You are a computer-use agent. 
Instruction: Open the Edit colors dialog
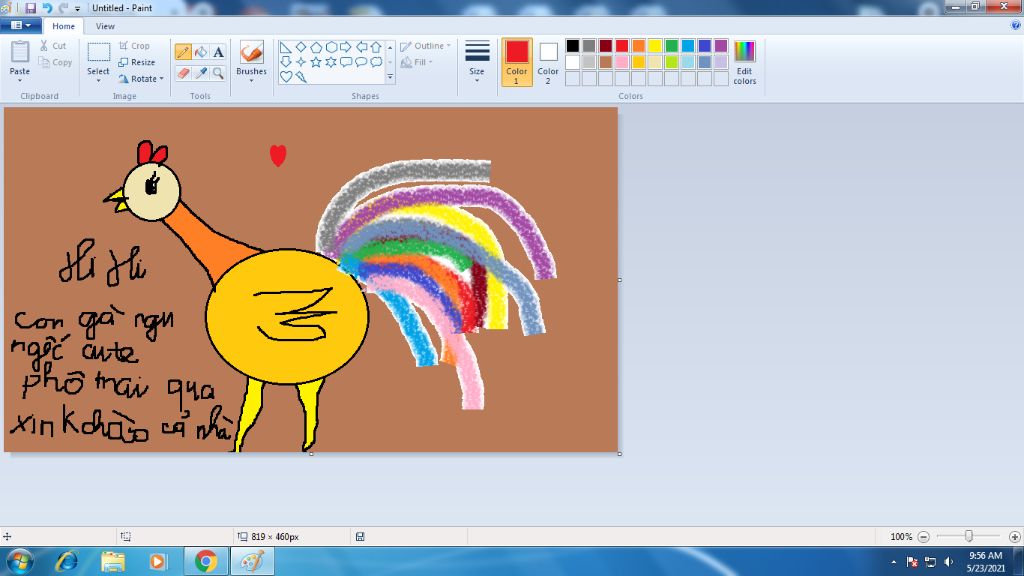pyautogui.click(x=744, y=62)
